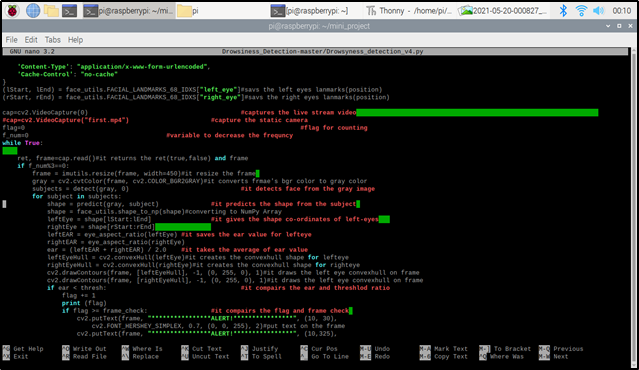Open the File Manager folder launcher
This screenshot has height=370, width=639.
(51, 11)
